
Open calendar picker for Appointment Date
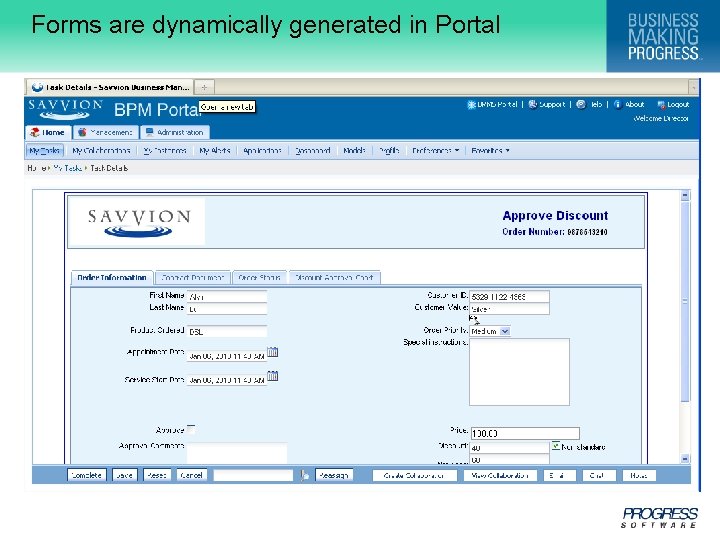(x=272, y=352)
